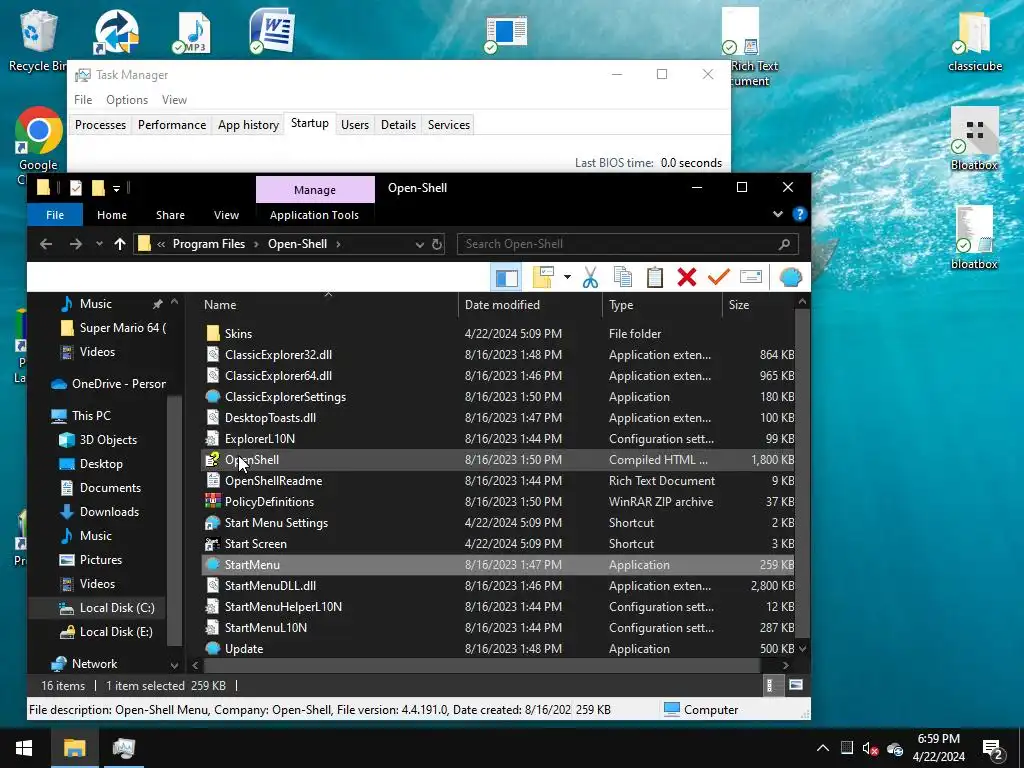Viewport: 1024px width, 768px height.
Task: Open the notification center icon
Action: pyautogui.click(x=993, y=749)
